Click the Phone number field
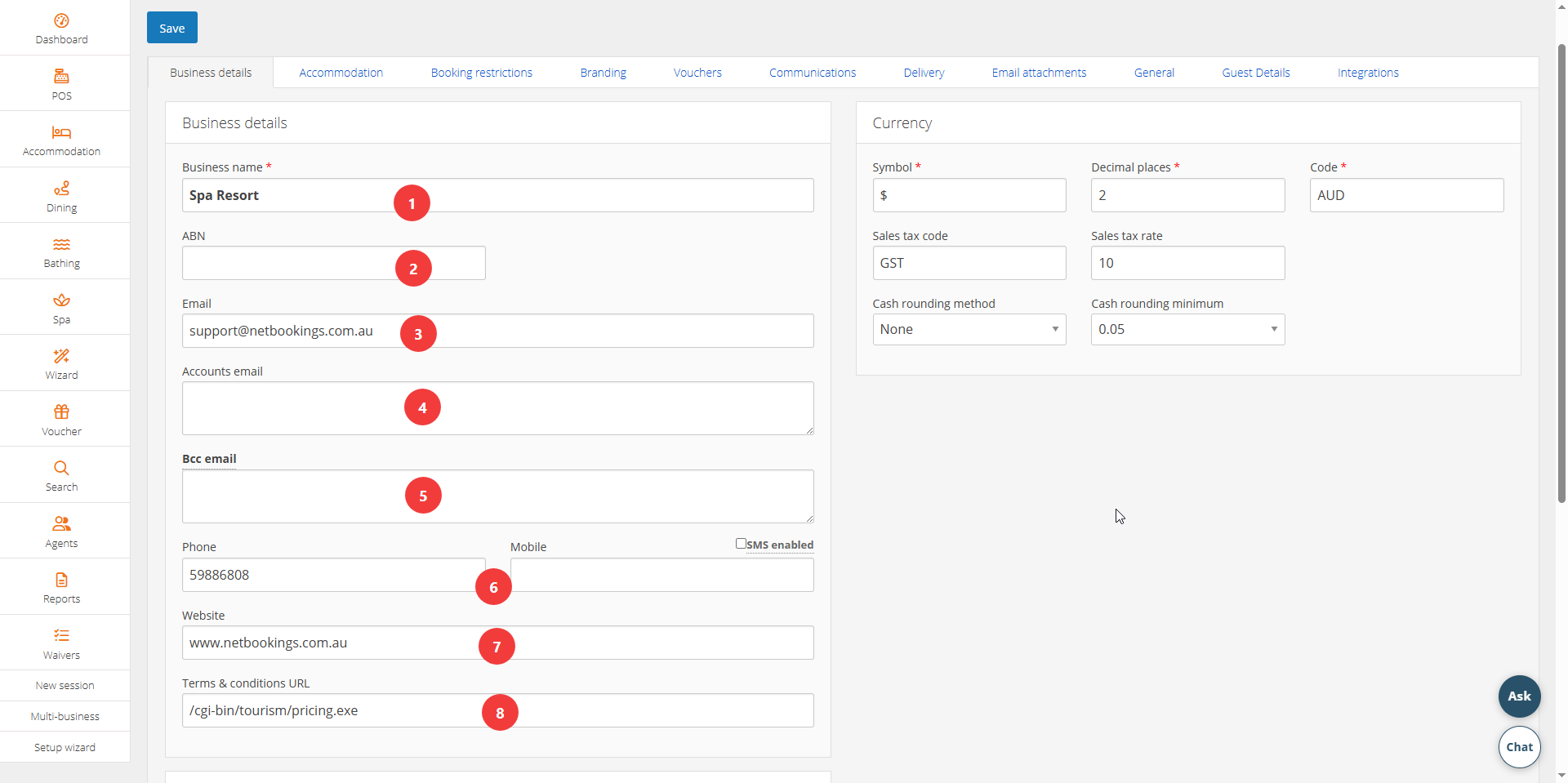 [x=333, y=575]
